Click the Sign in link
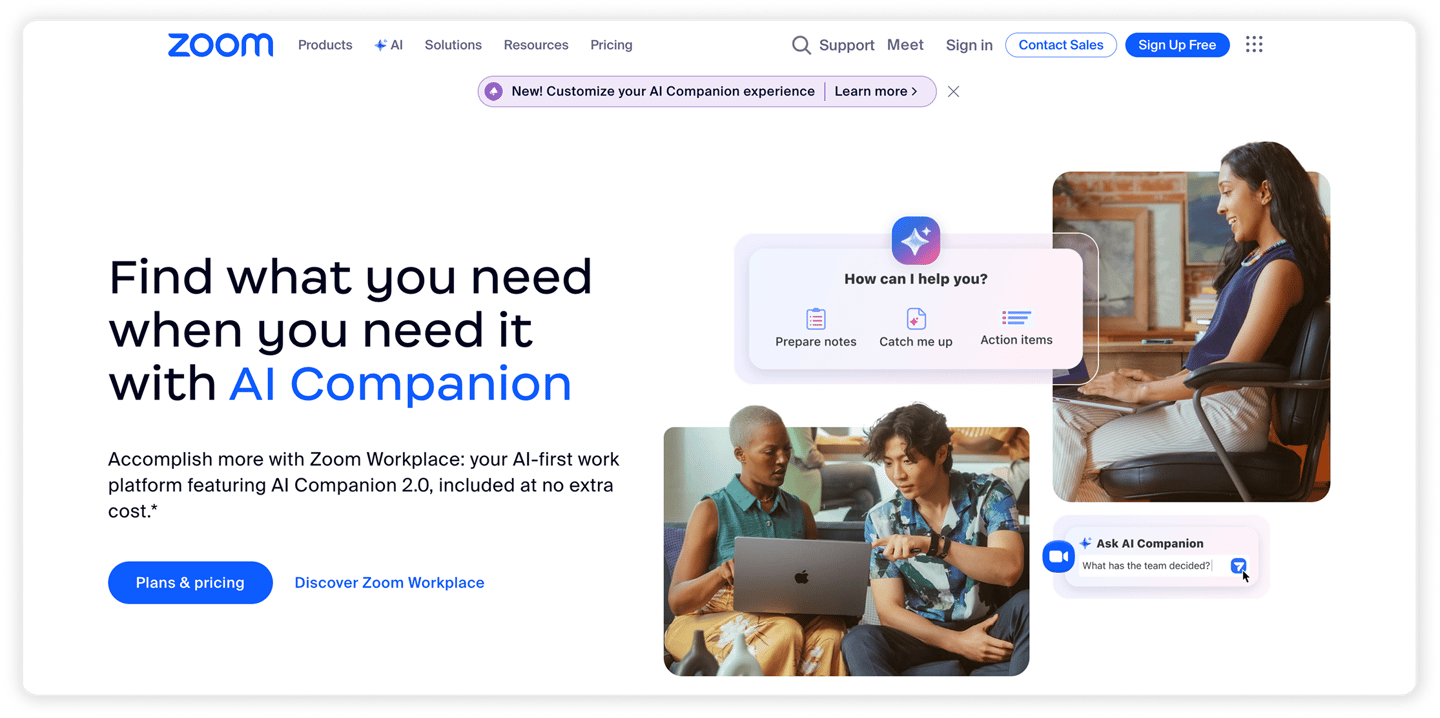 pyautogui.click(x=969, y=45)
